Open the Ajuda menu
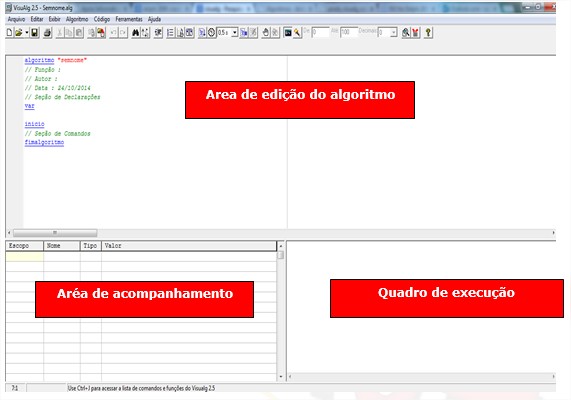 point(154,19)
